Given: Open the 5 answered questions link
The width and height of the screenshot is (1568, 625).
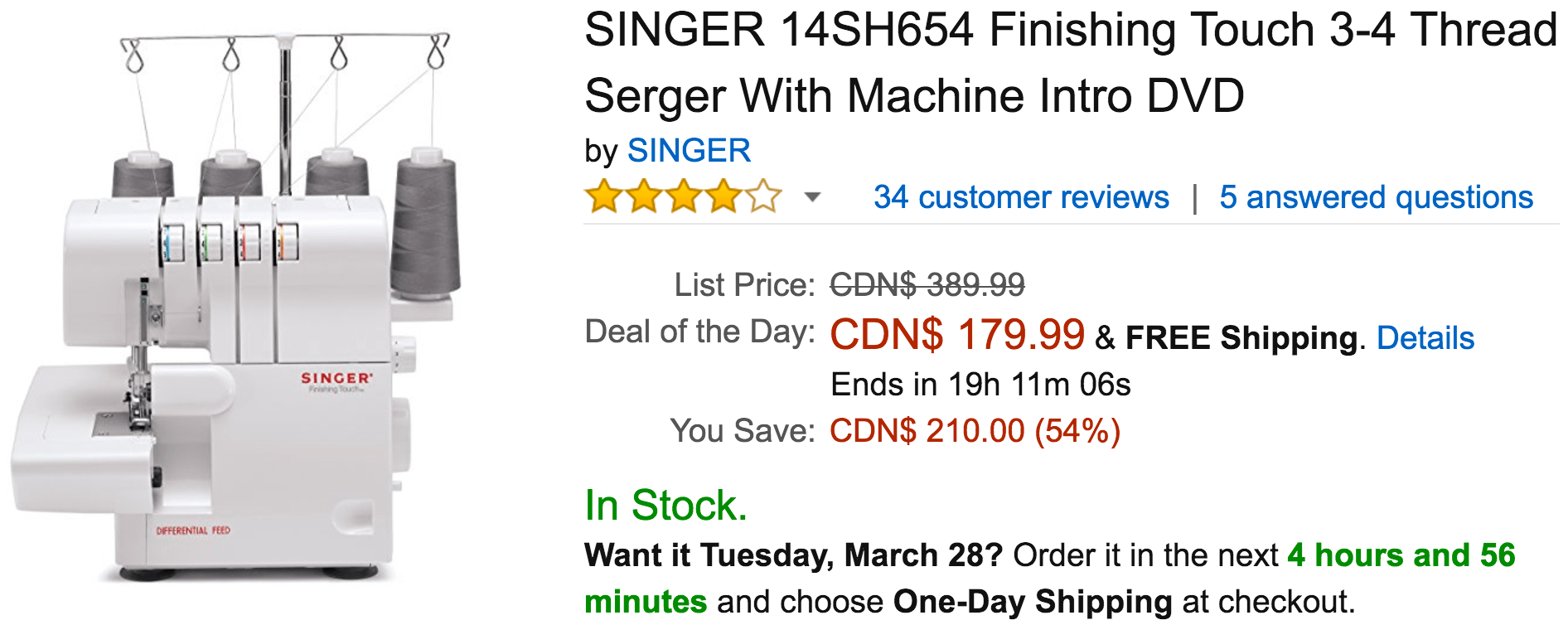Looking at the screenshot, I should coord(1376,197).
